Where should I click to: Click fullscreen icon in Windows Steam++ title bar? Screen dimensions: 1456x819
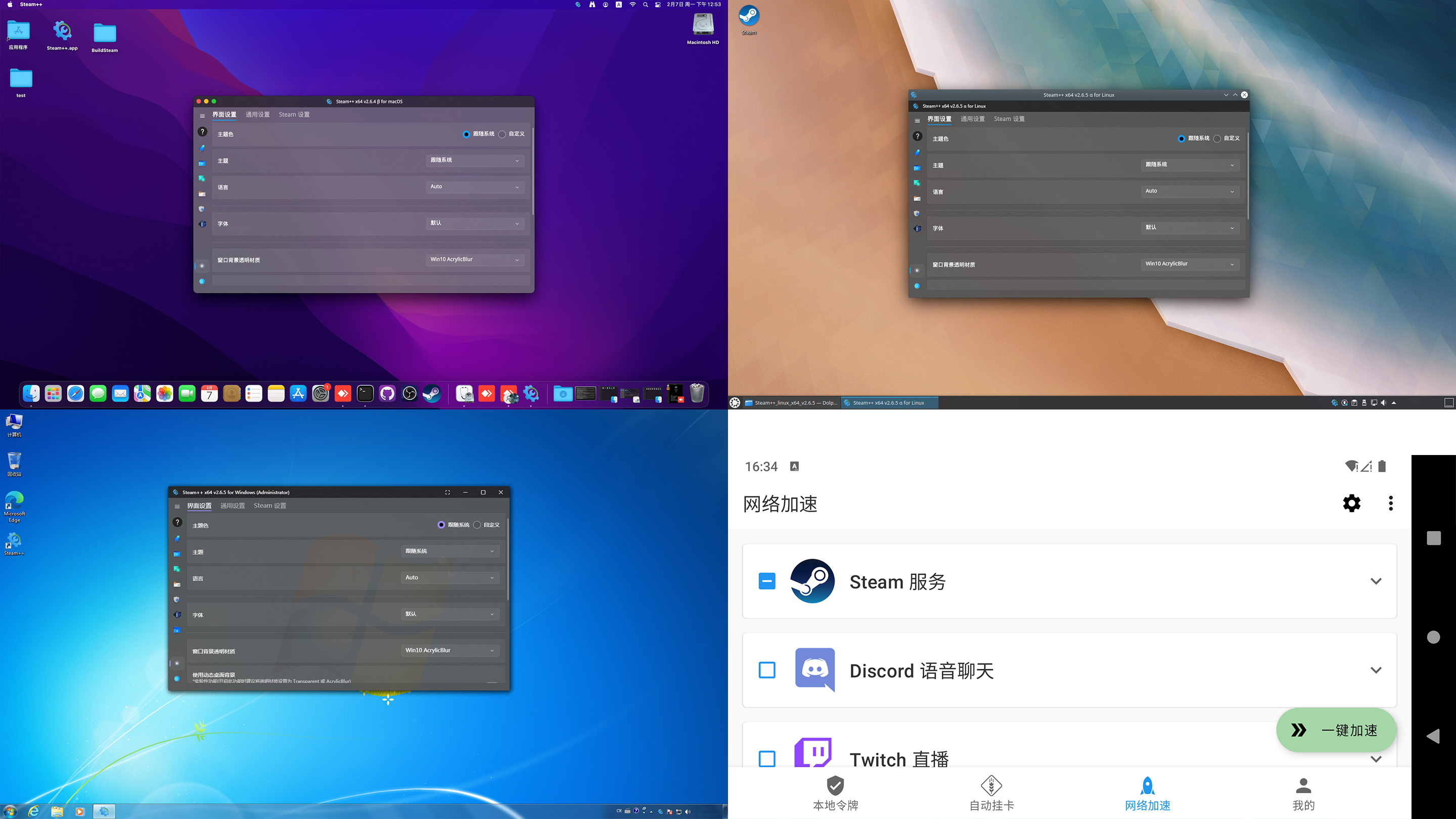(x=447, y=492)
